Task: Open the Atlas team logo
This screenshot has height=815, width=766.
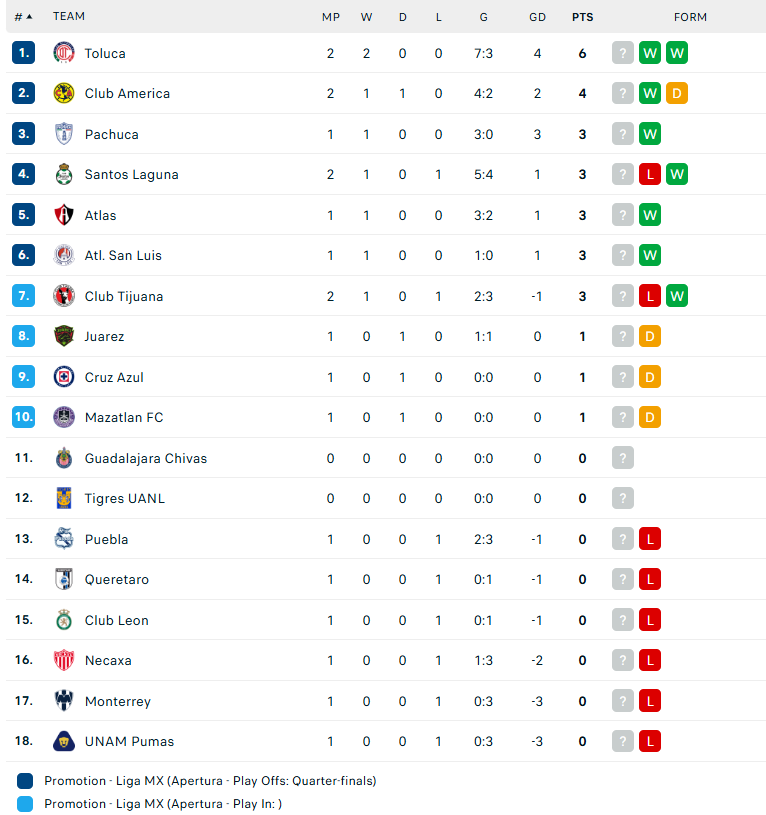Action: (x=64, y=215)
